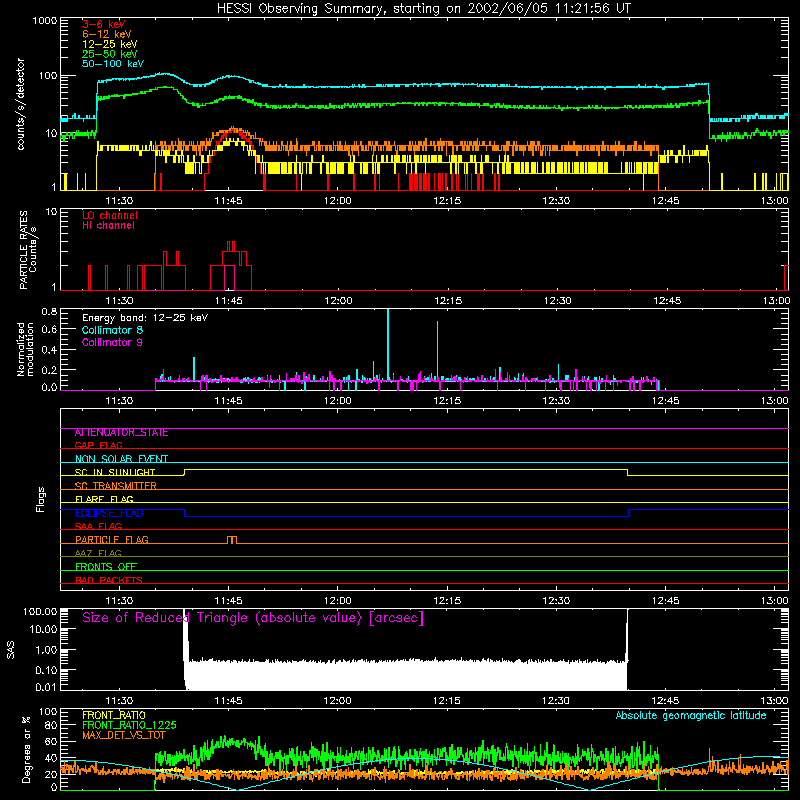Select the BAD_PACKETS flag label
The width and height of the screenshot is (800, 800).
coord(109,580)
